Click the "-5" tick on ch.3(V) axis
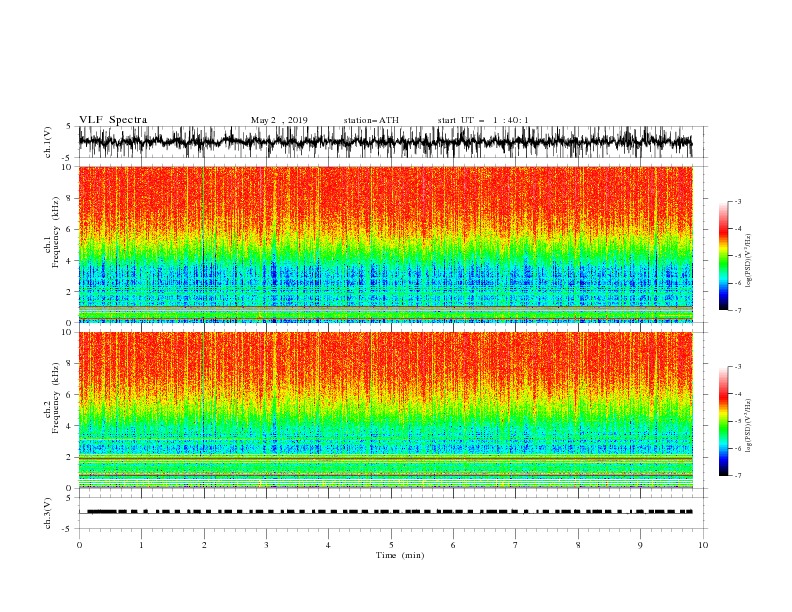The width and height of the screenshot is (792, 612). pyautogui.click(x=67, y=529)
